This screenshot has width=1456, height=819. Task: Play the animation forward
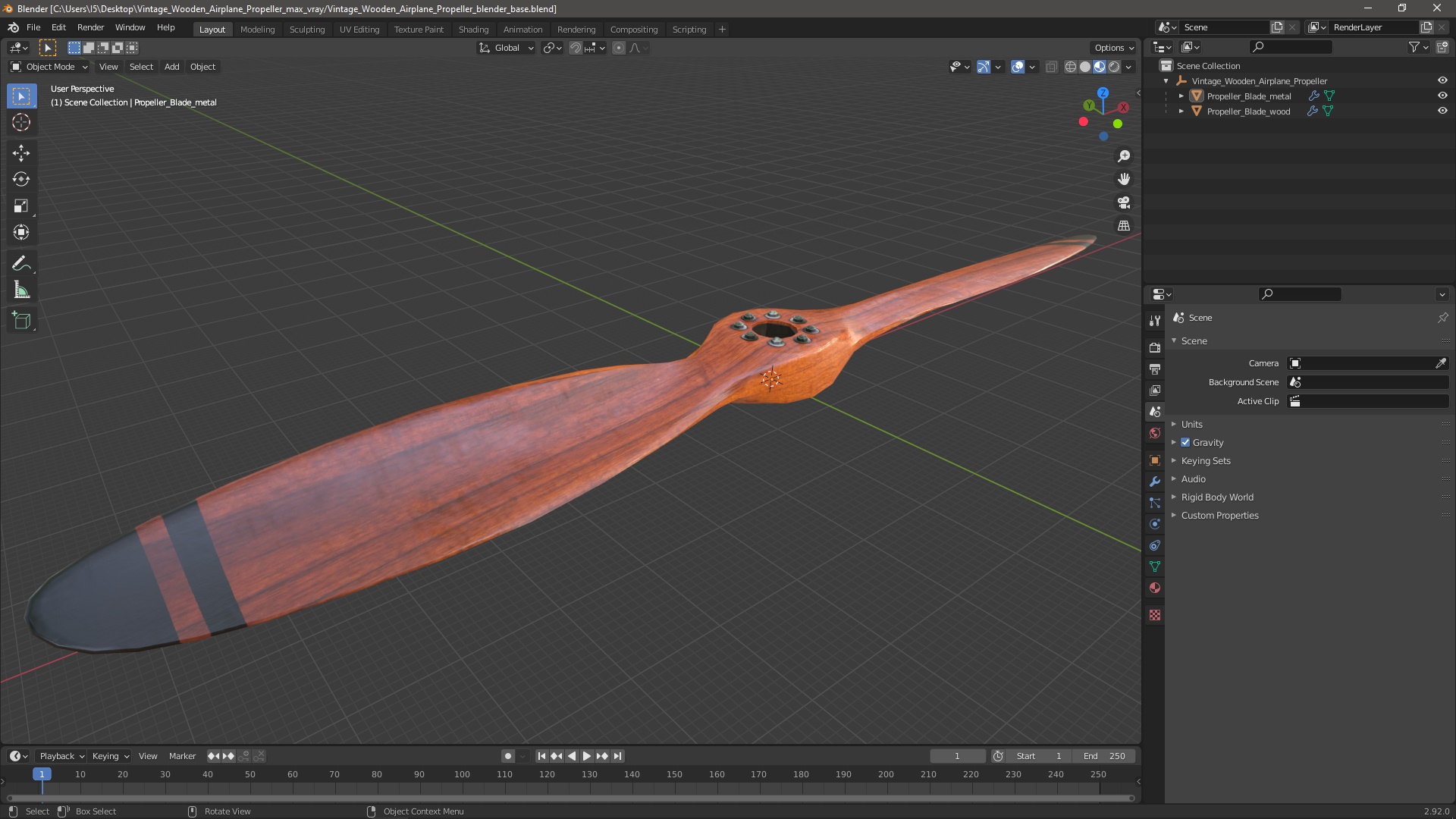pos(586,756)
